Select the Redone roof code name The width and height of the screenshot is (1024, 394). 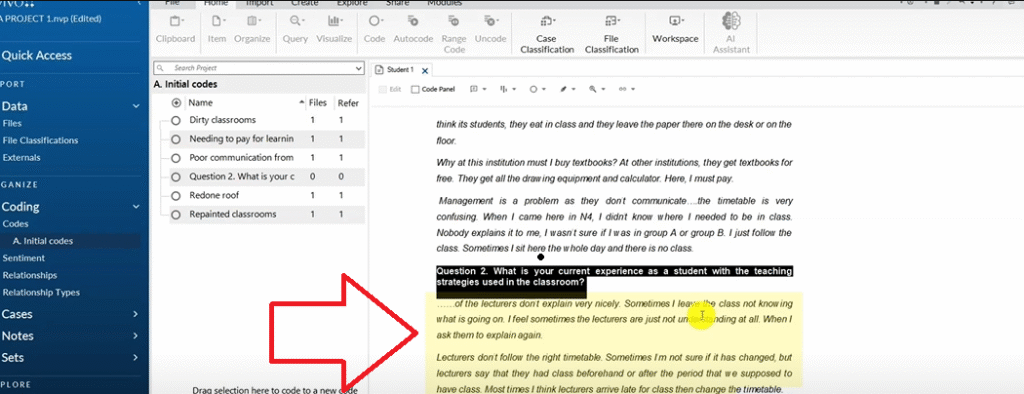pyautogui.click(x=214, y=195)
